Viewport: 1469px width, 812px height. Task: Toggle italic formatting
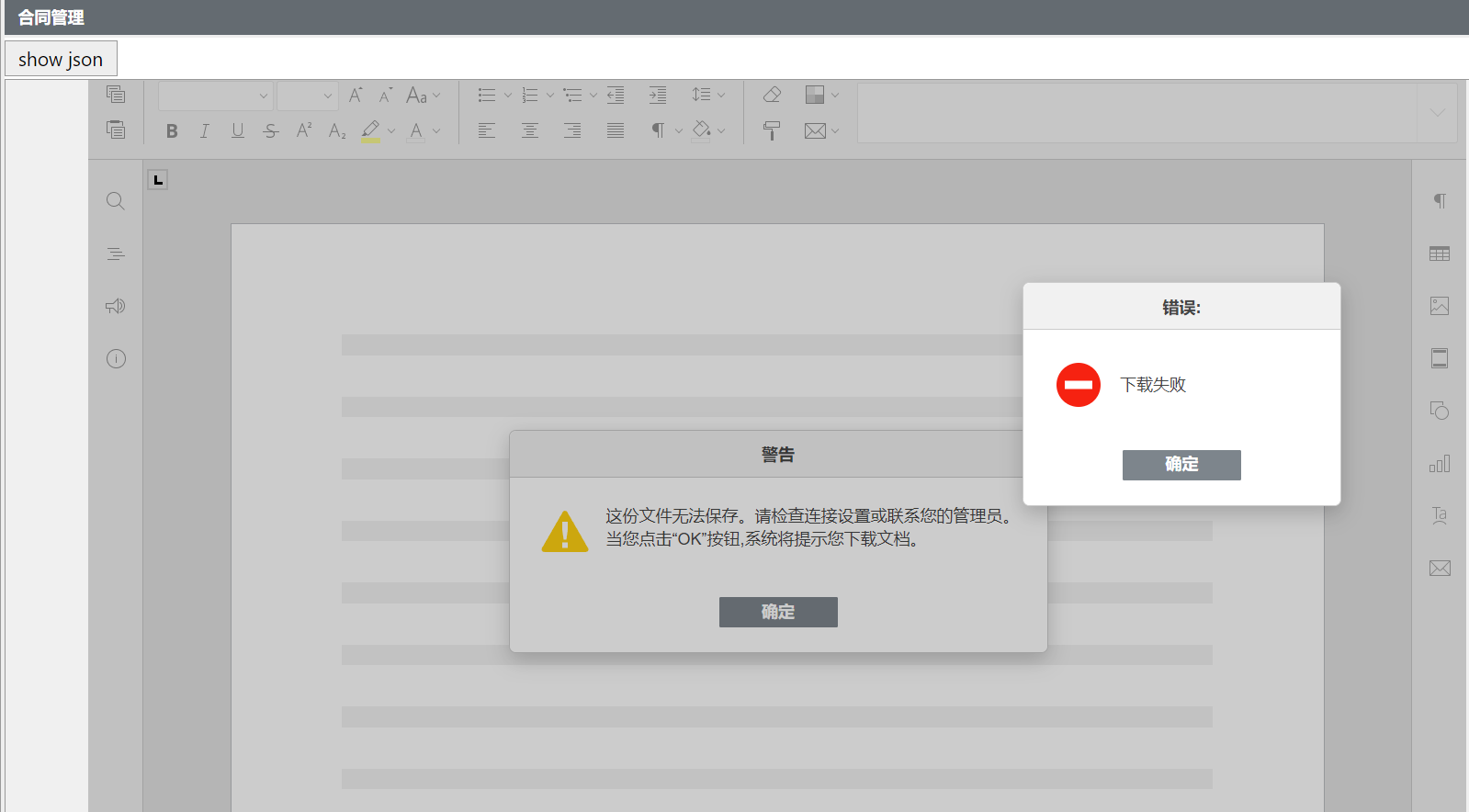point(204,130)
